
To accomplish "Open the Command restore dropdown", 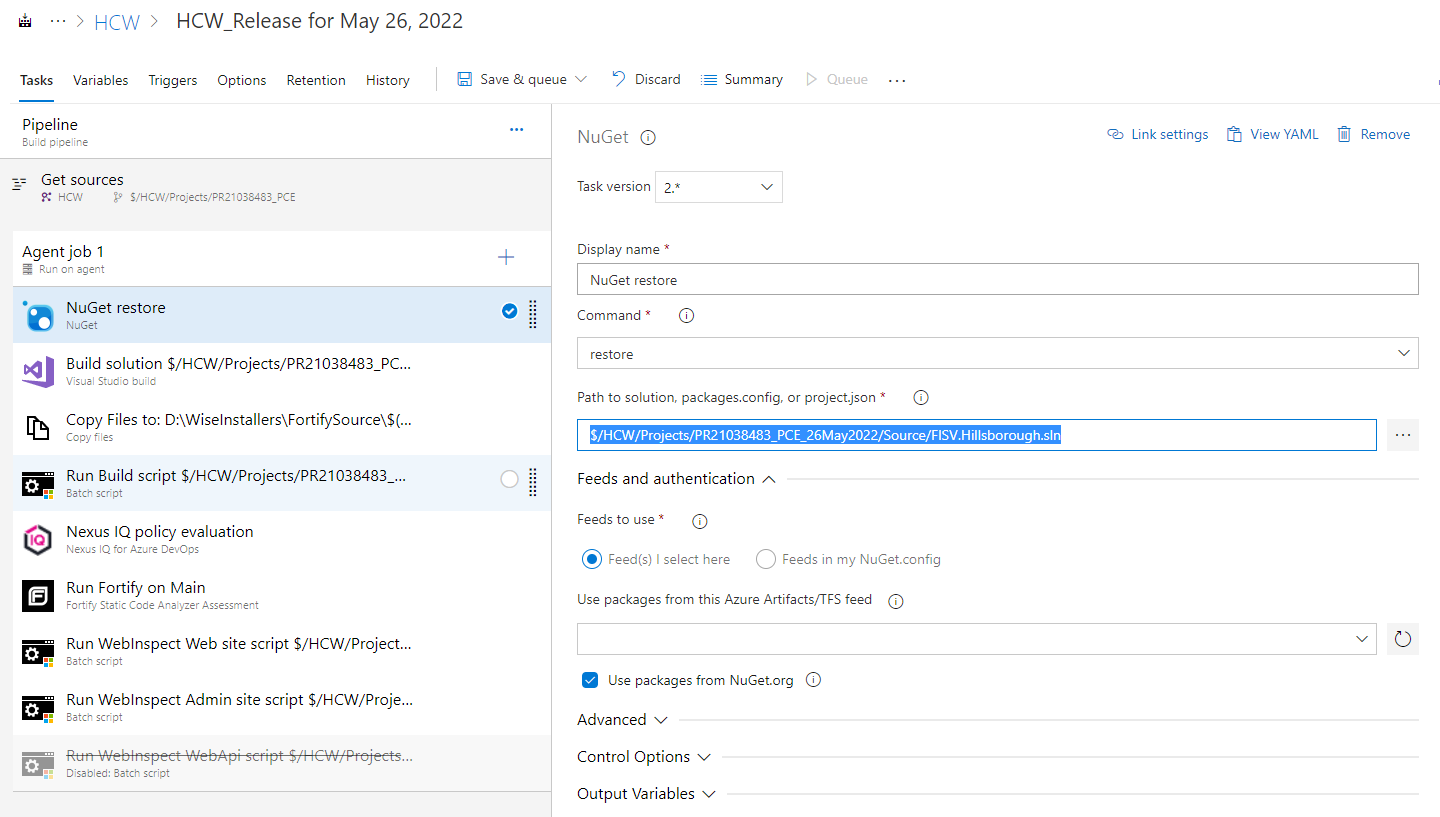I will click(997, 354).
